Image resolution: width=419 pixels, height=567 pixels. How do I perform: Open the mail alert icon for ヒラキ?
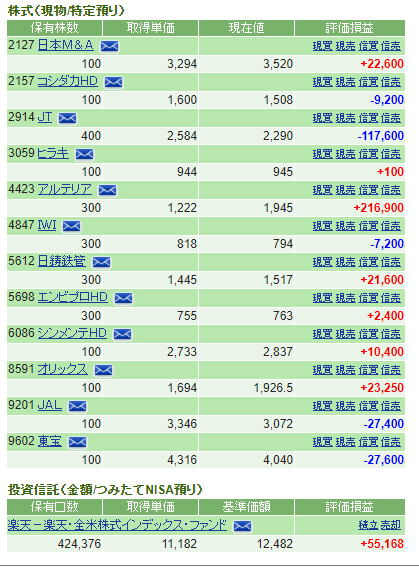click(x=84, y=154)
